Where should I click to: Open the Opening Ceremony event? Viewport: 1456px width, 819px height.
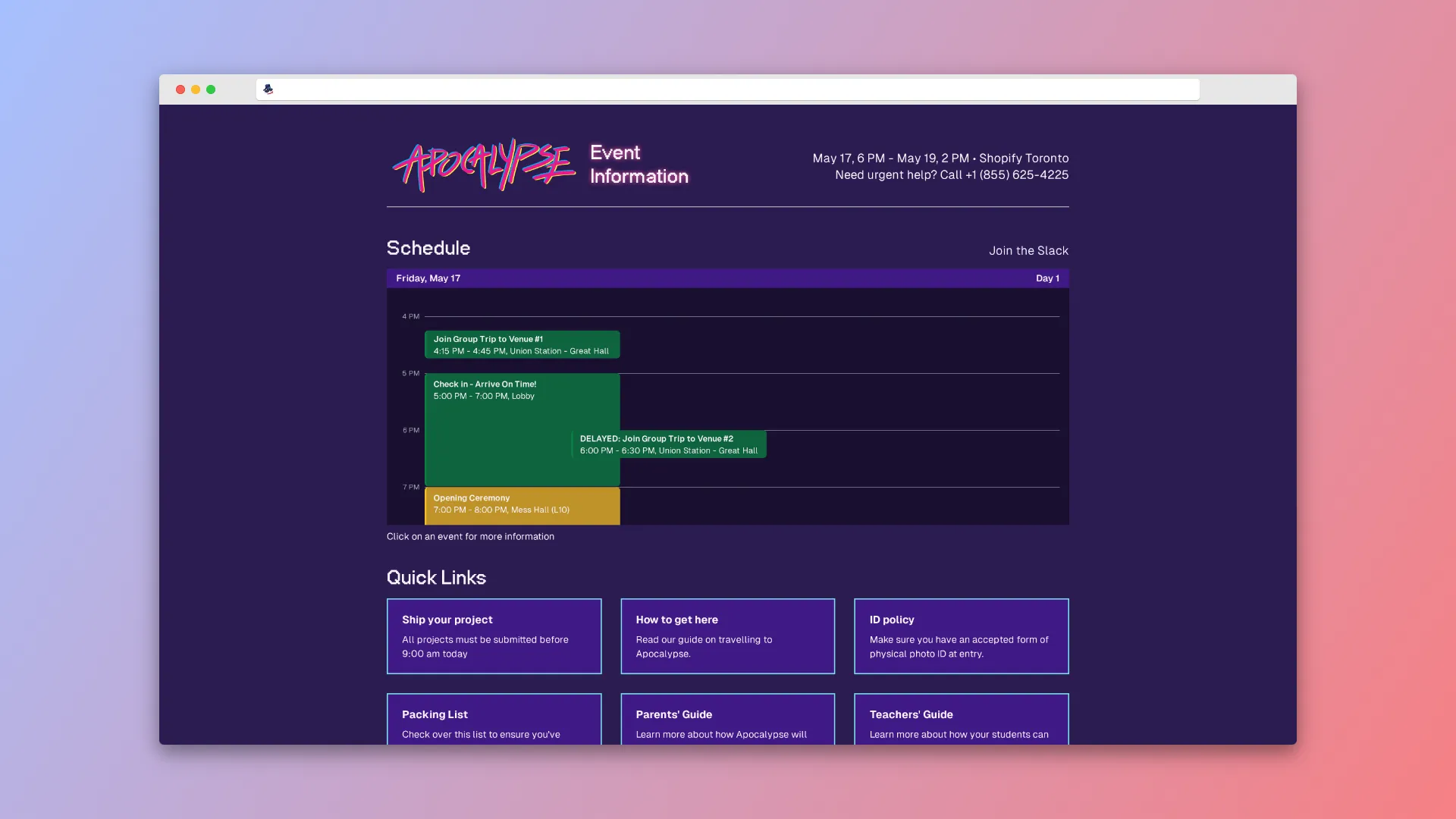pos(522,505)
